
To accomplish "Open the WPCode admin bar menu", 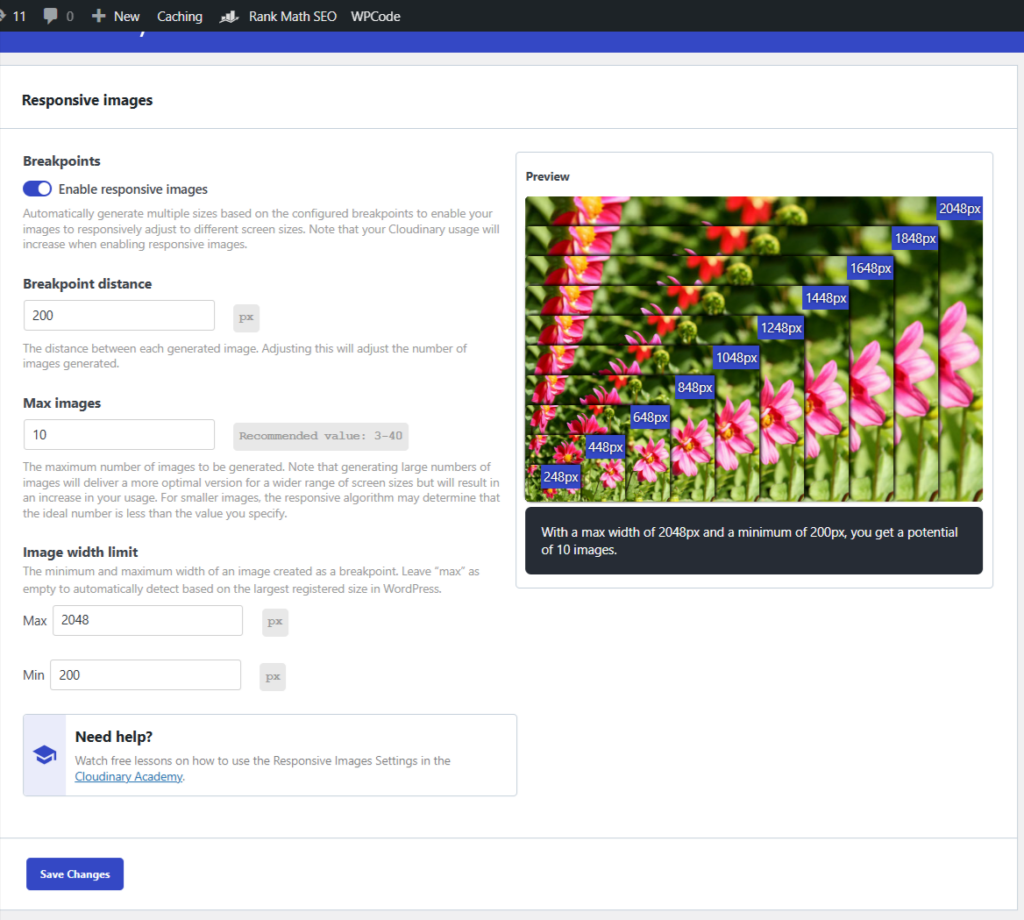I will tap(376, 16).
